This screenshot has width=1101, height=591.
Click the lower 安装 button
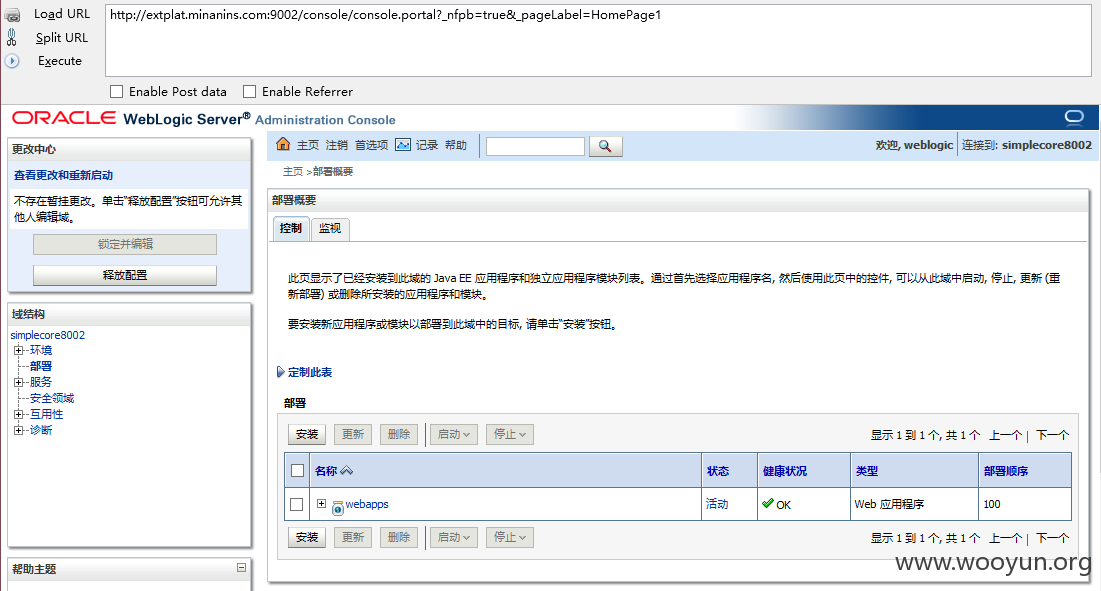click(x=307, y=538)
